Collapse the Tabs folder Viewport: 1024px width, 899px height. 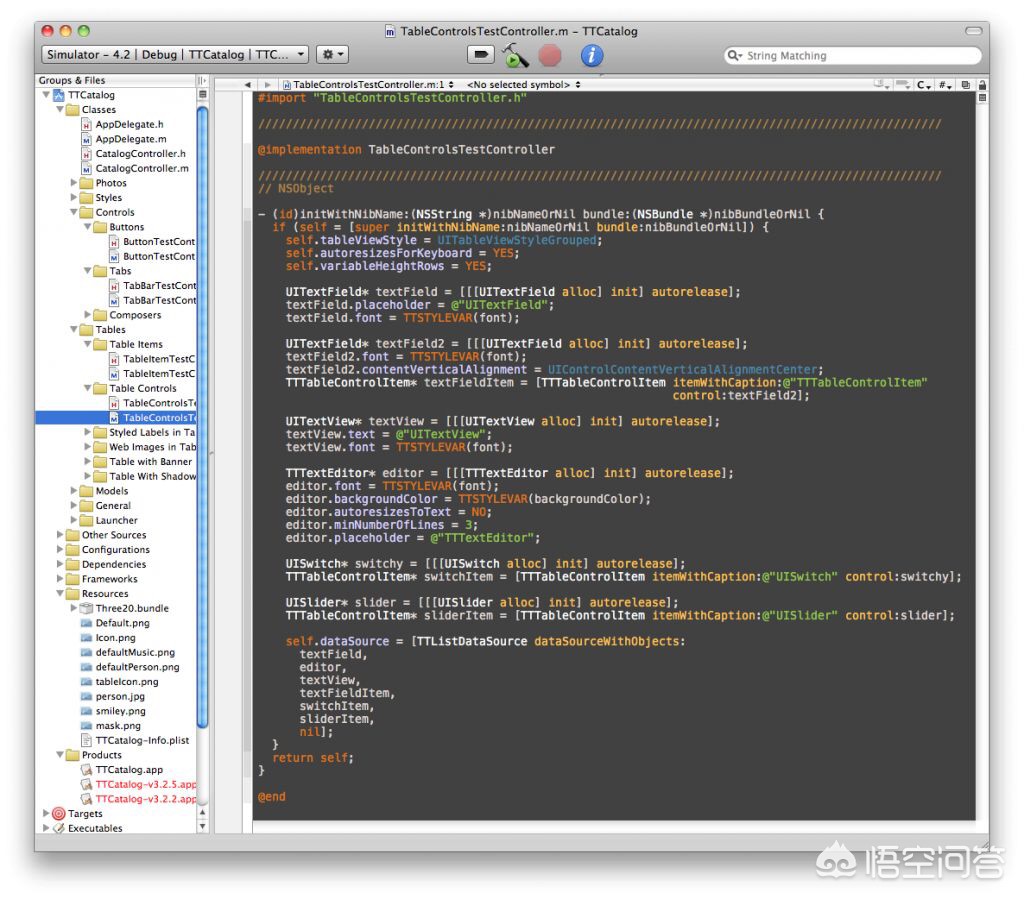(x=88, y=271)
